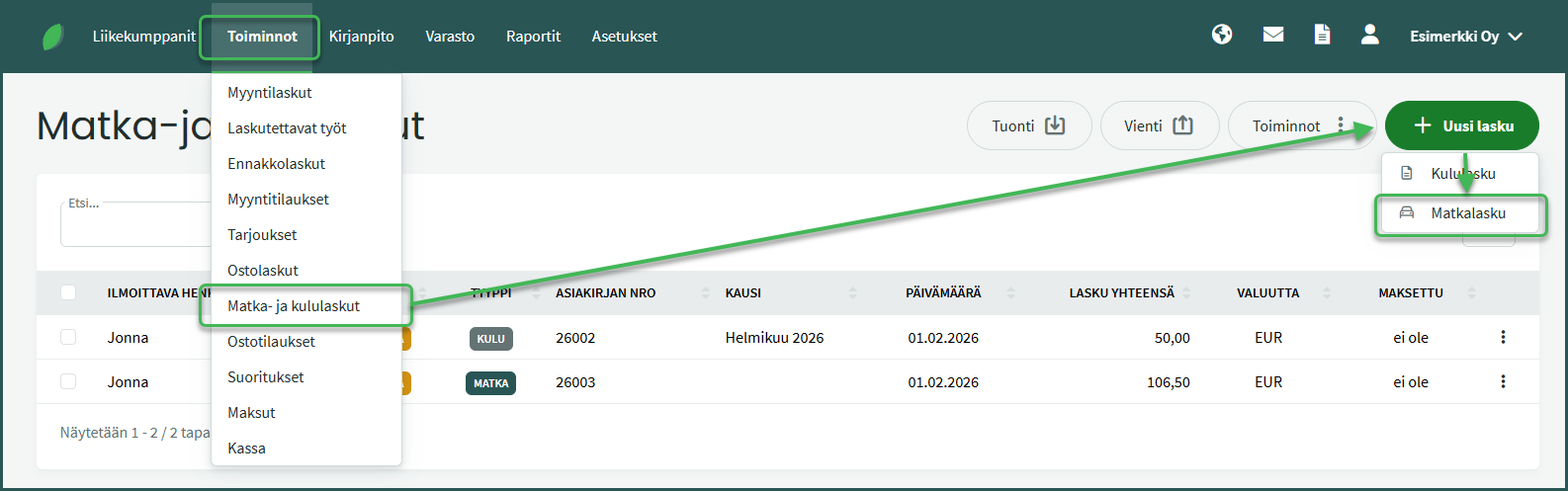This screenshot has height=491, width=1568.
Task: Toggle the select-all header checkbox
Action: click(68, 292)
